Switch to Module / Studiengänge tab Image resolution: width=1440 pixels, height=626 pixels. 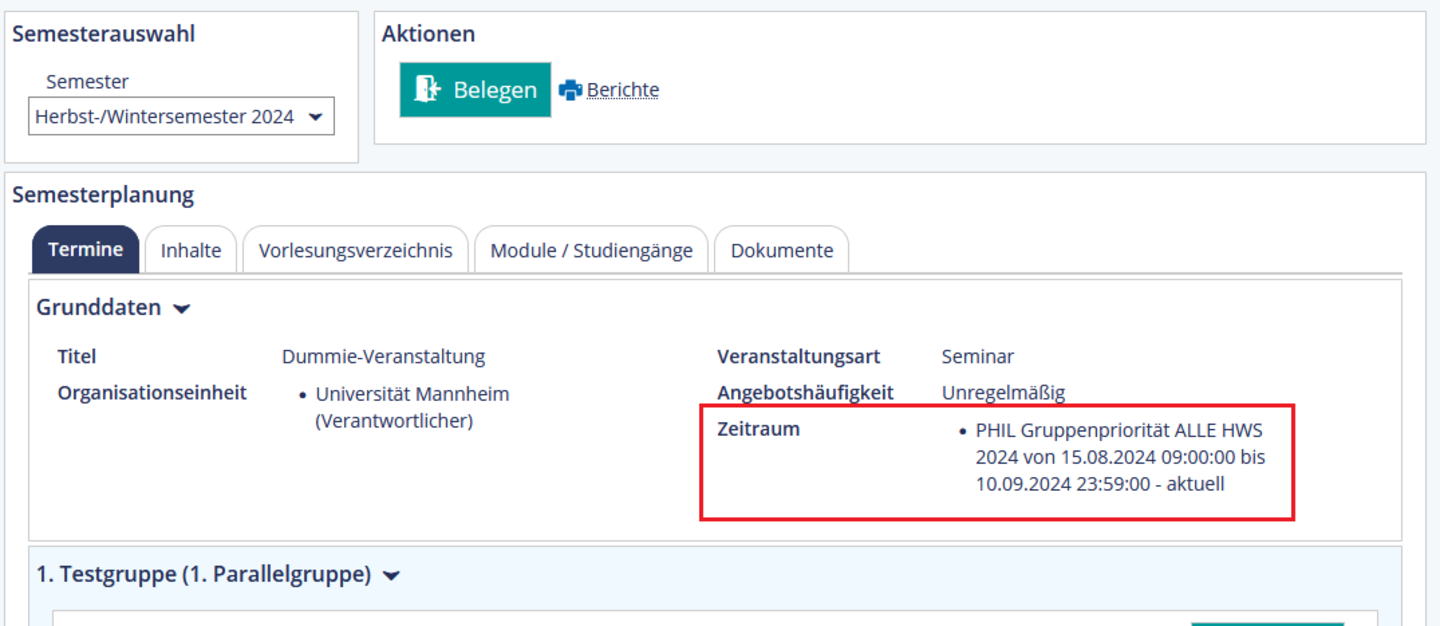(x=591, y=250)
